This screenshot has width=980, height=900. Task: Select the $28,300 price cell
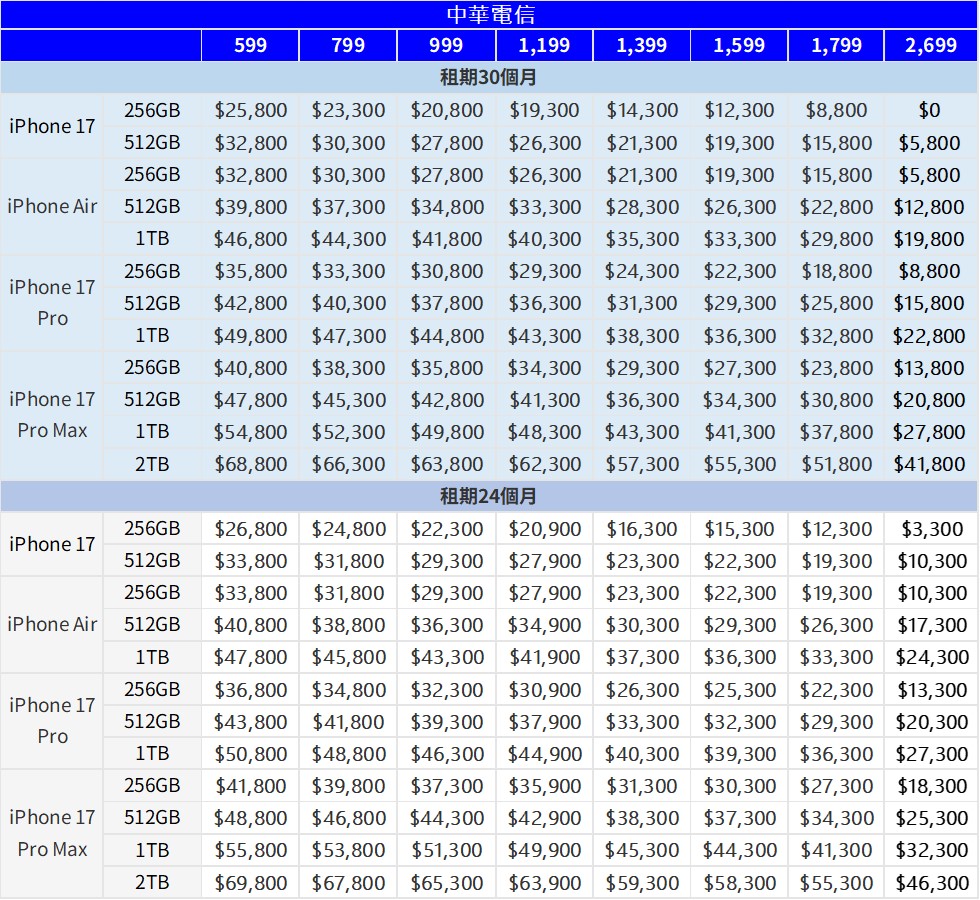[642, 207]
